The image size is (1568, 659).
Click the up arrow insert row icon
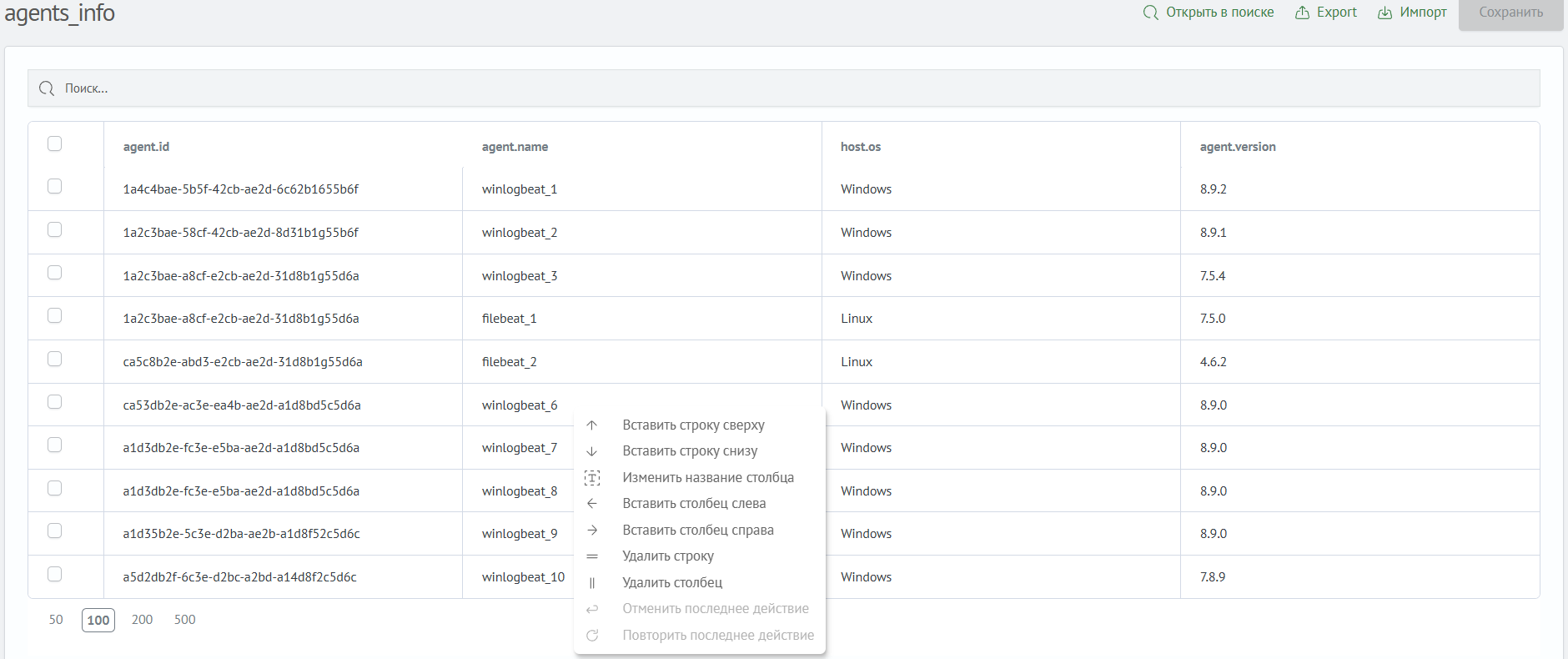592,425
